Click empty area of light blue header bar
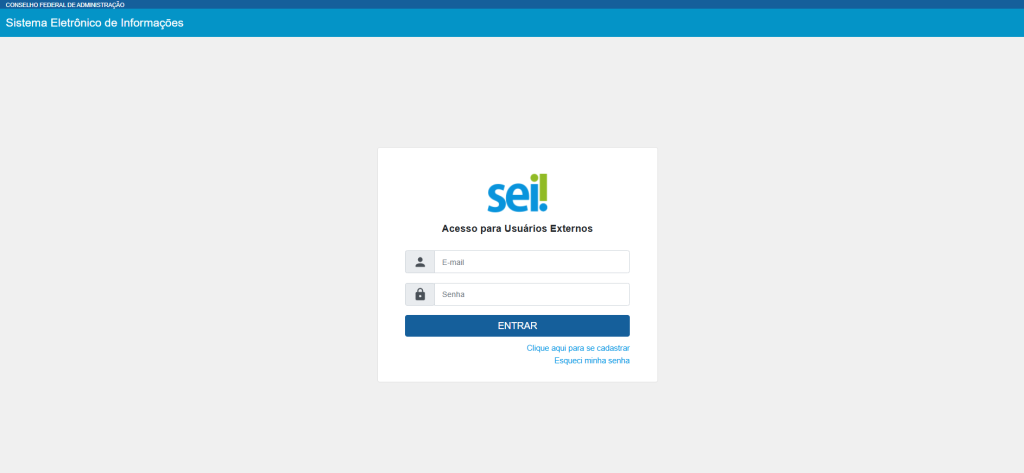Viewport: 1024px width, 473px height. tap(588, 23)
